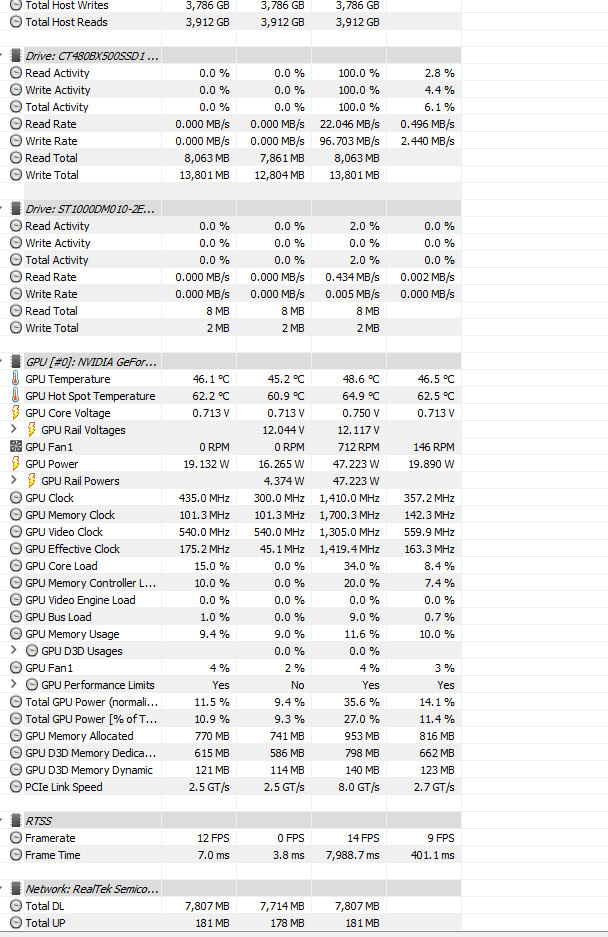Click the GPU Core Voltage lightning icon

16,413
